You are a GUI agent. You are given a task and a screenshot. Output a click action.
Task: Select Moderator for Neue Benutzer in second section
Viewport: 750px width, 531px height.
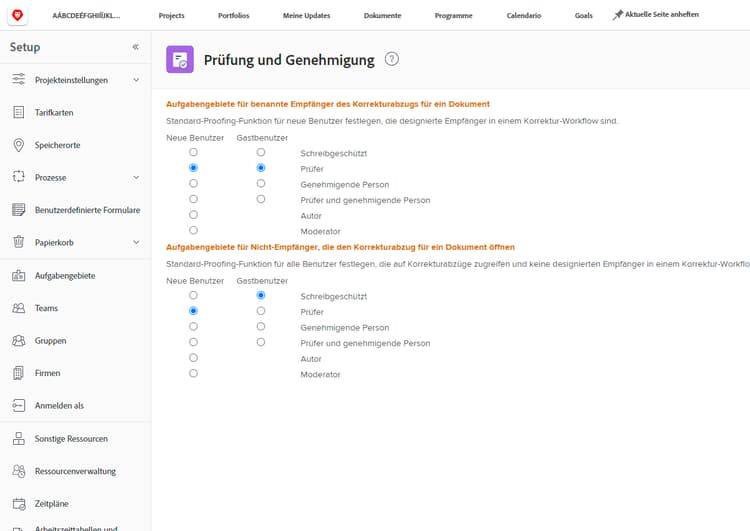coord(193,373)
